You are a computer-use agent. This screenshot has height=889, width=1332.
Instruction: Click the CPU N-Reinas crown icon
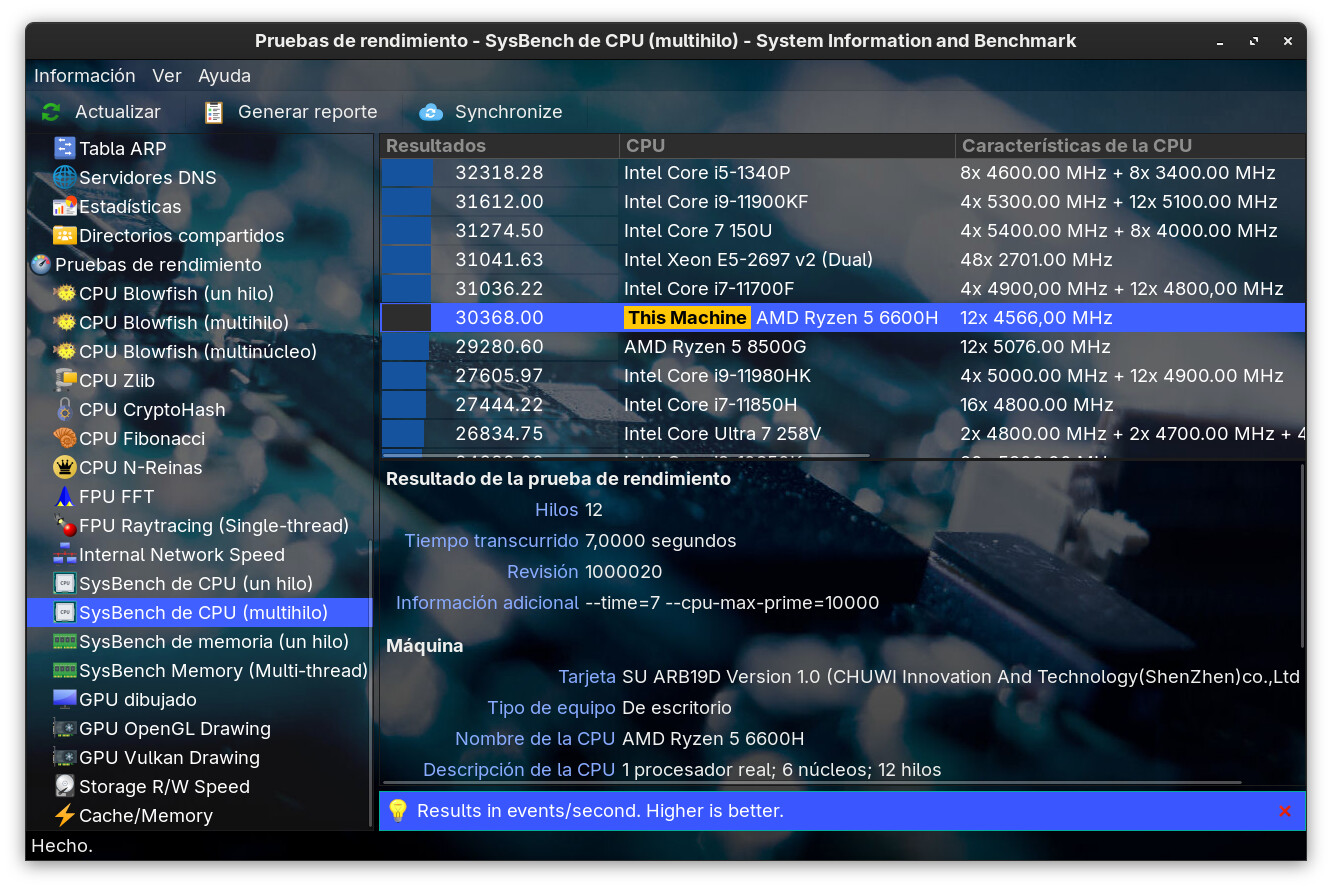pyautogui.click(x=65, y=468)
